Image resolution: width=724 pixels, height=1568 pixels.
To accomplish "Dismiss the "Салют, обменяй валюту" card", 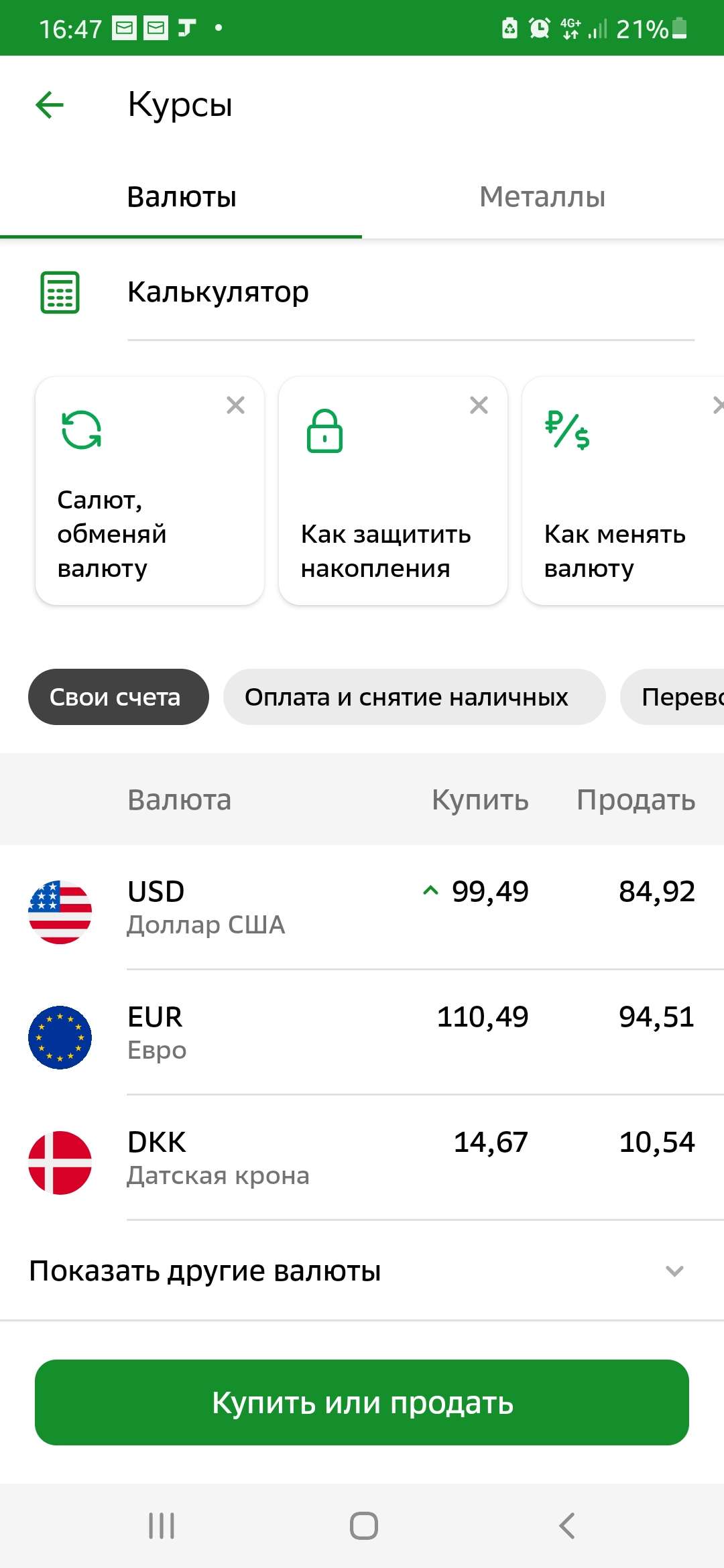I will 235,405.
